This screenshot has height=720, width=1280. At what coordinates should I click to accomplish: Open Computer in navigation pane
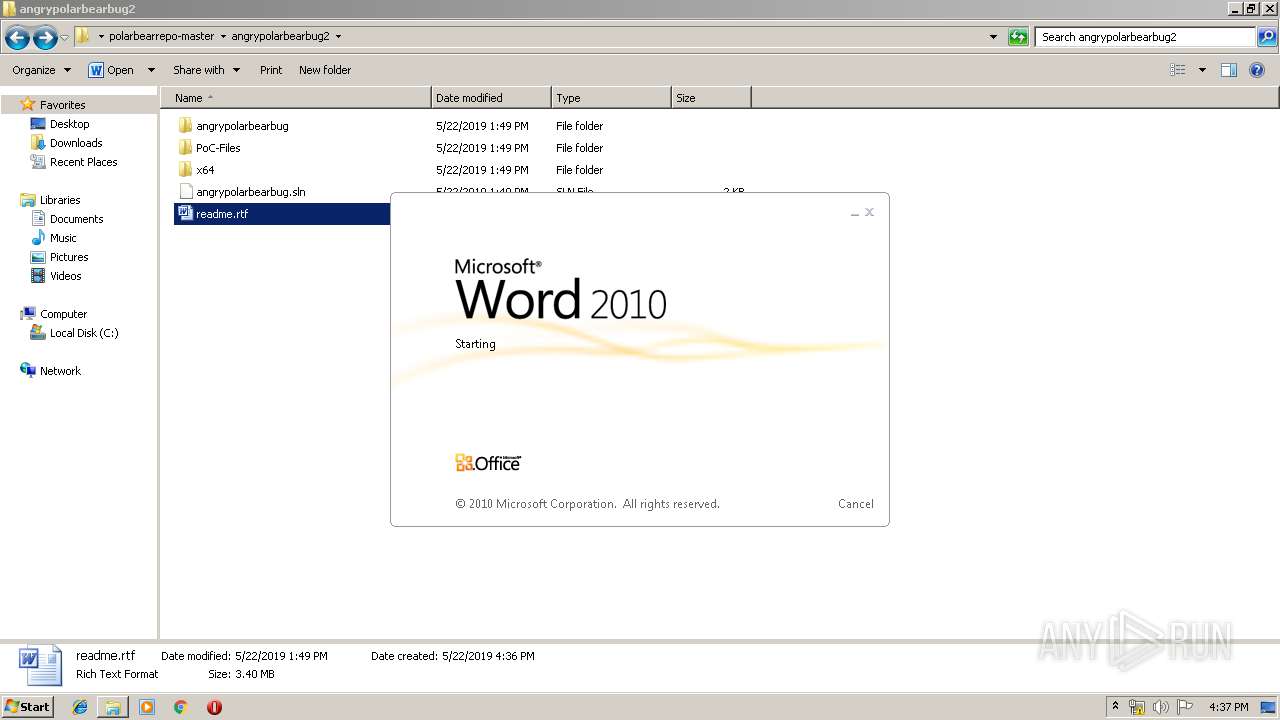coord(63,314)
